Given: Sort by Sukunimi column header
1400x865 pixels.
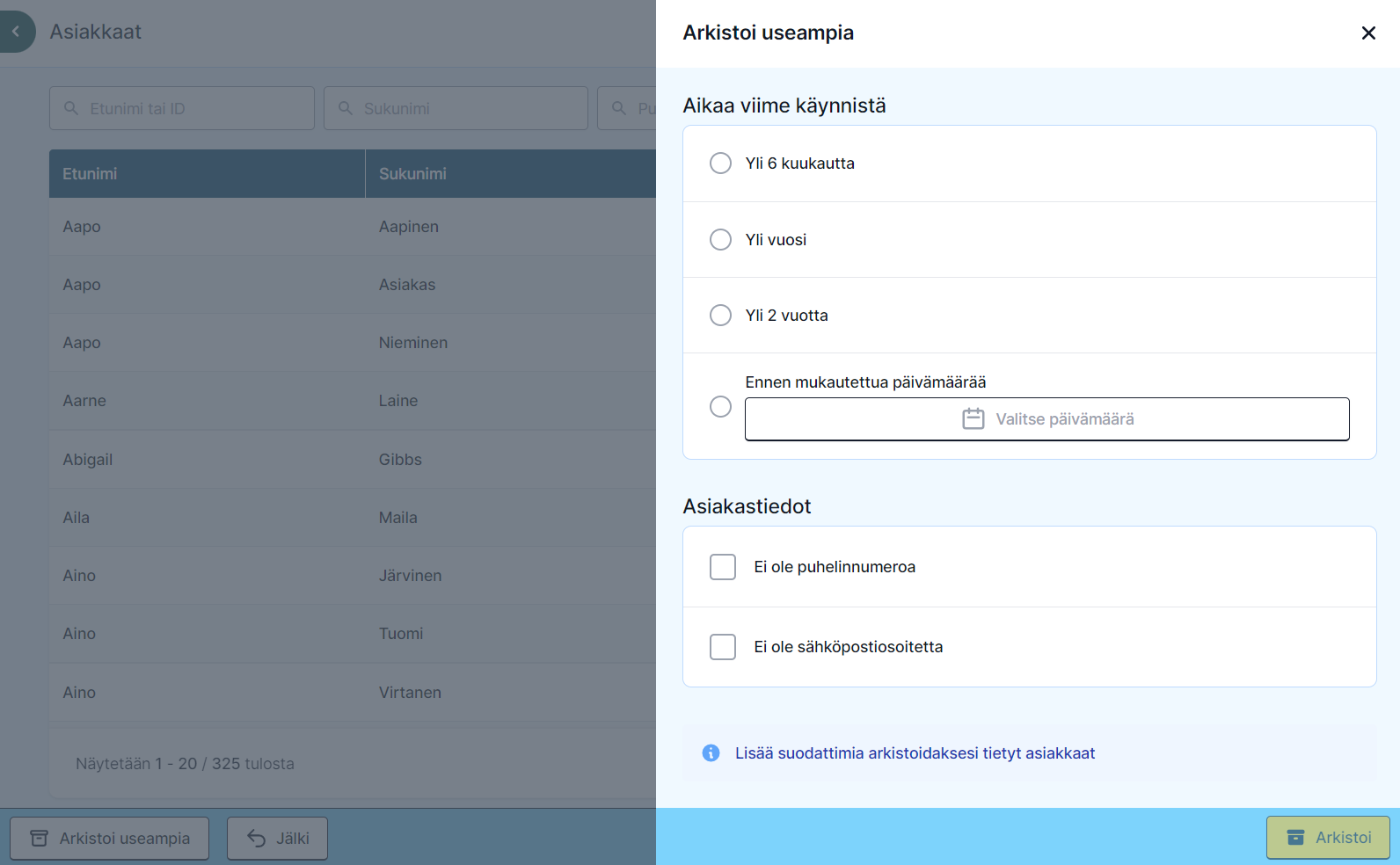Looking at the screenshot, I should pyautogui.click(x=510, y=173).
